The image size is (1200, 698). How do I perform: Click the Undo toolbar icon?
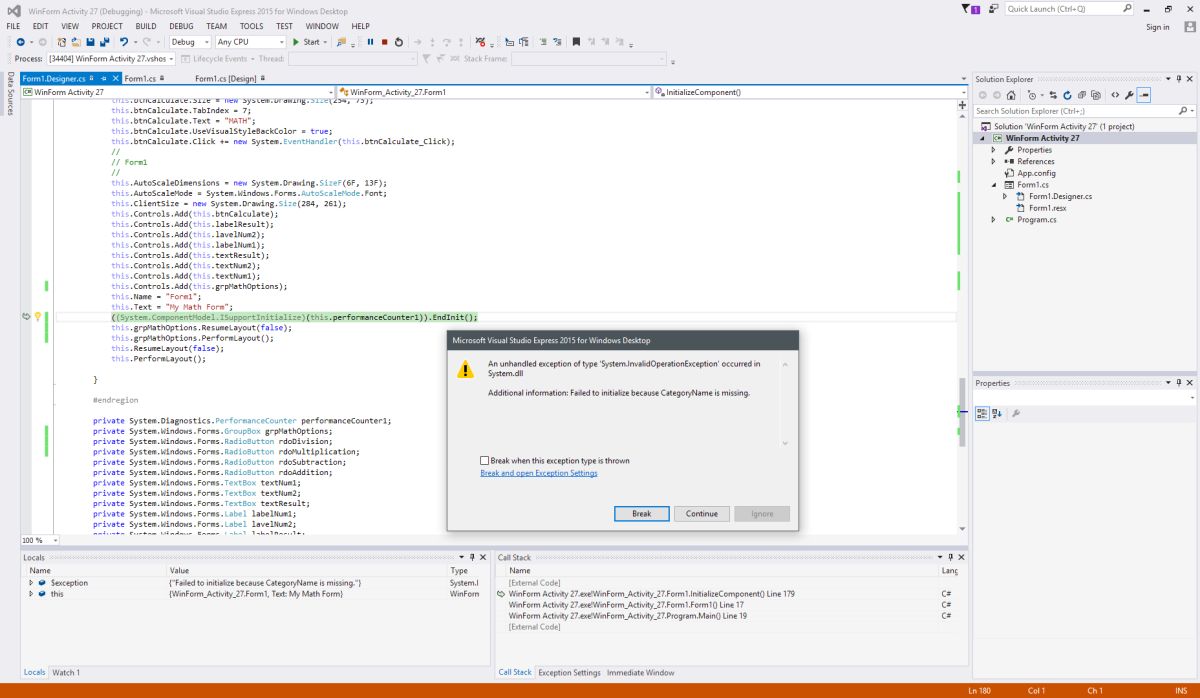(x=123, y=42)
